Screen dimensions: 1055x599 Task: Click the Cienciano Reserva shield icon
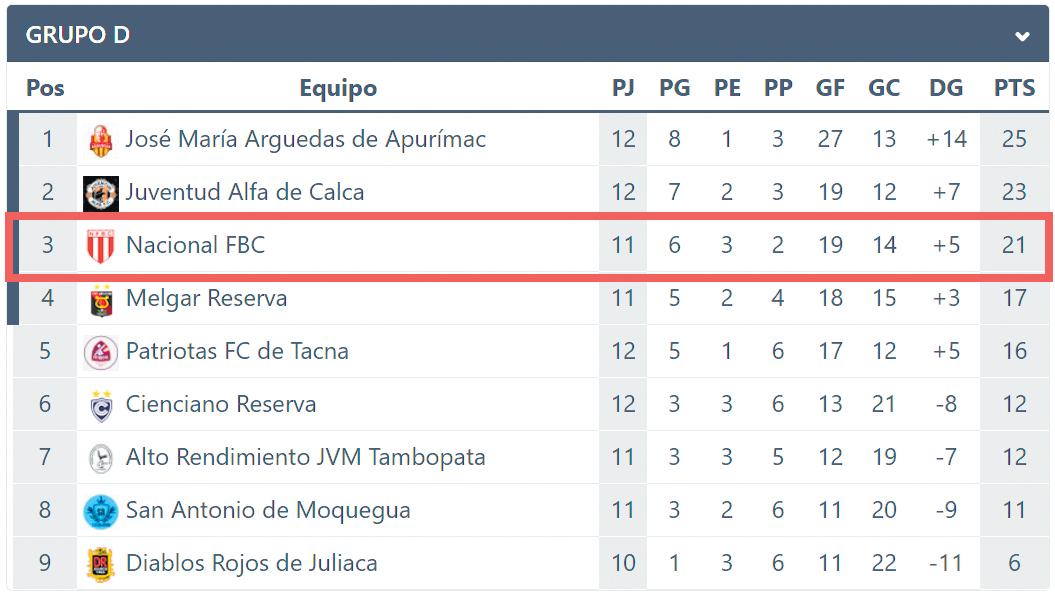(x=101, y=406)
